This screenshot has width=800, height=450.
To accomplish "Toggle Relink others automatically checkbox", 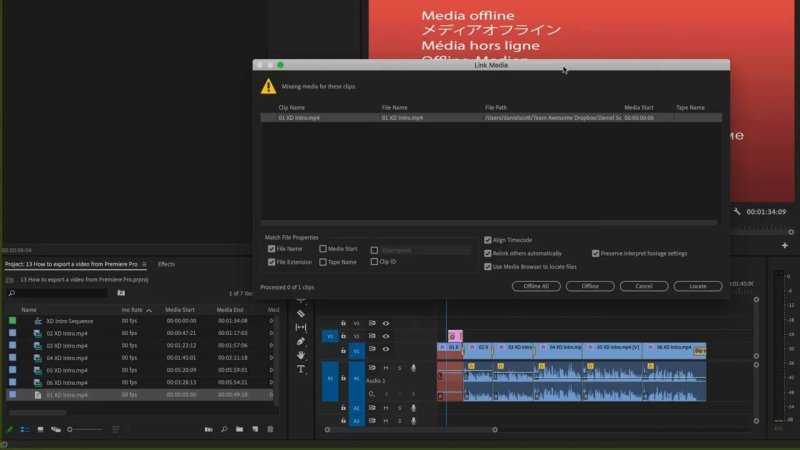I will tap(488, 253).
